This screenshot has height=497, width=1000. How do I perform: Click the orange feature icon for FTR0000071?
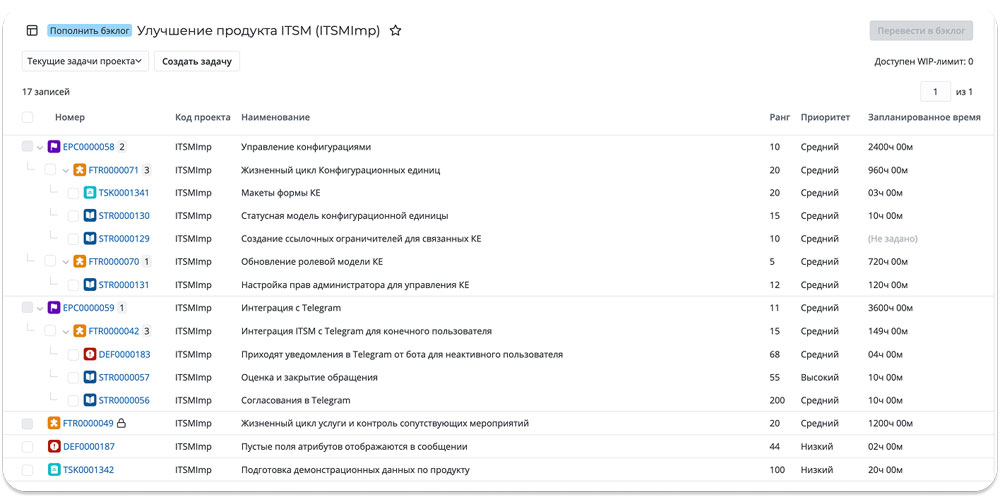coord(80,170)
